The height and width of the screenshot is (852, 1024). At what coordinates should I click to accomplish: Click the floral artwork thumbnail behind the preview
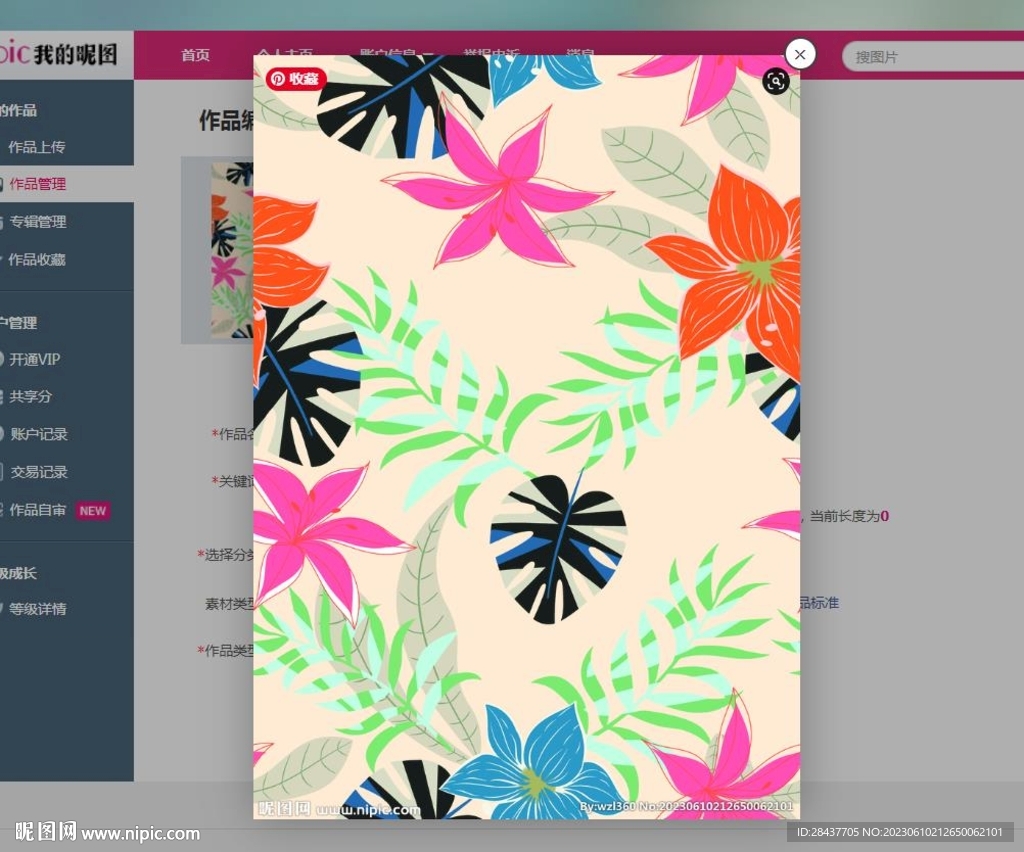(231, 249)
